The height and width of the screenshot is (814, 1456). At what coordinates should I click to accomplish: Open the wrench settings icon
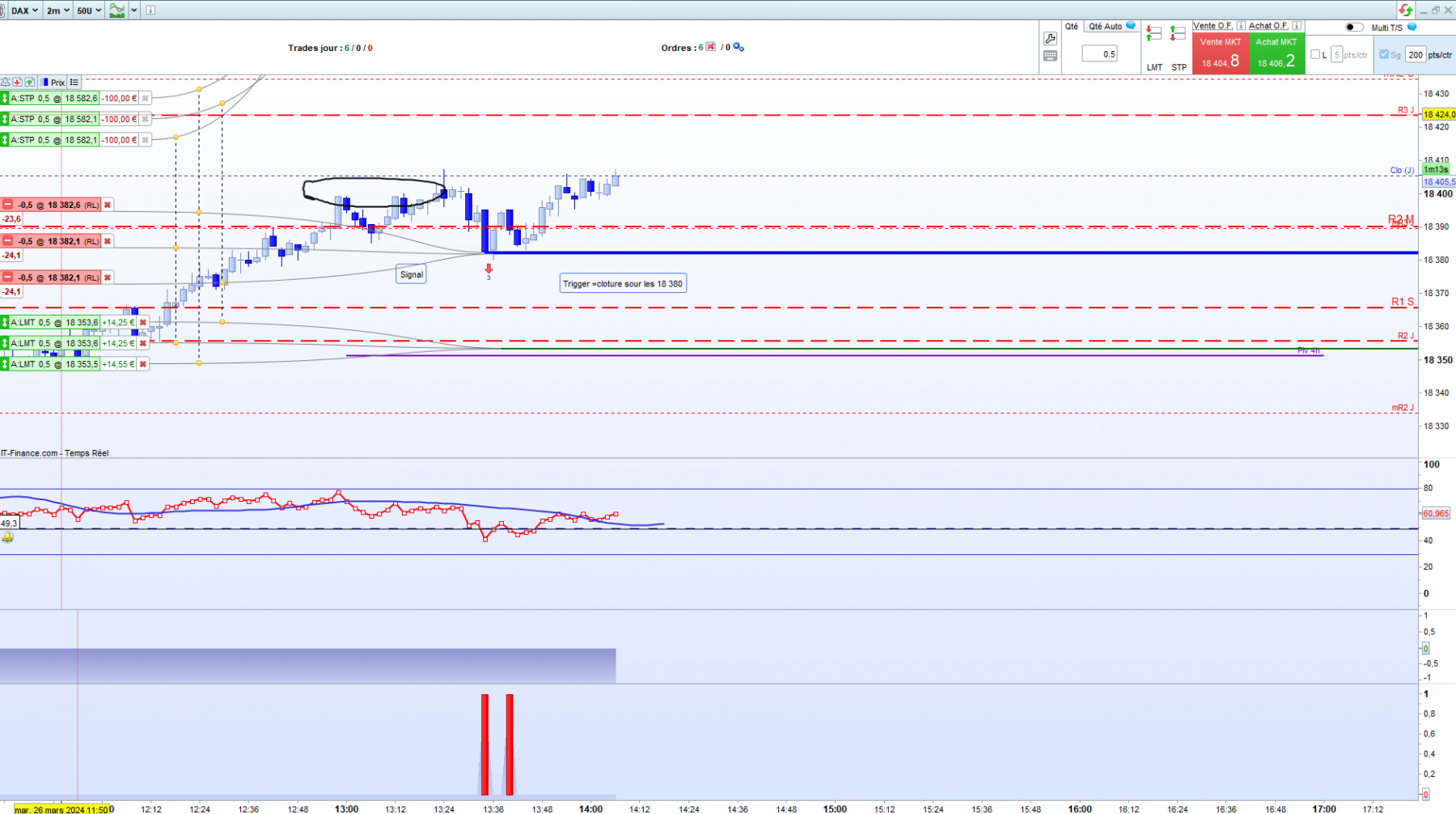click(x=1050, y=38)
